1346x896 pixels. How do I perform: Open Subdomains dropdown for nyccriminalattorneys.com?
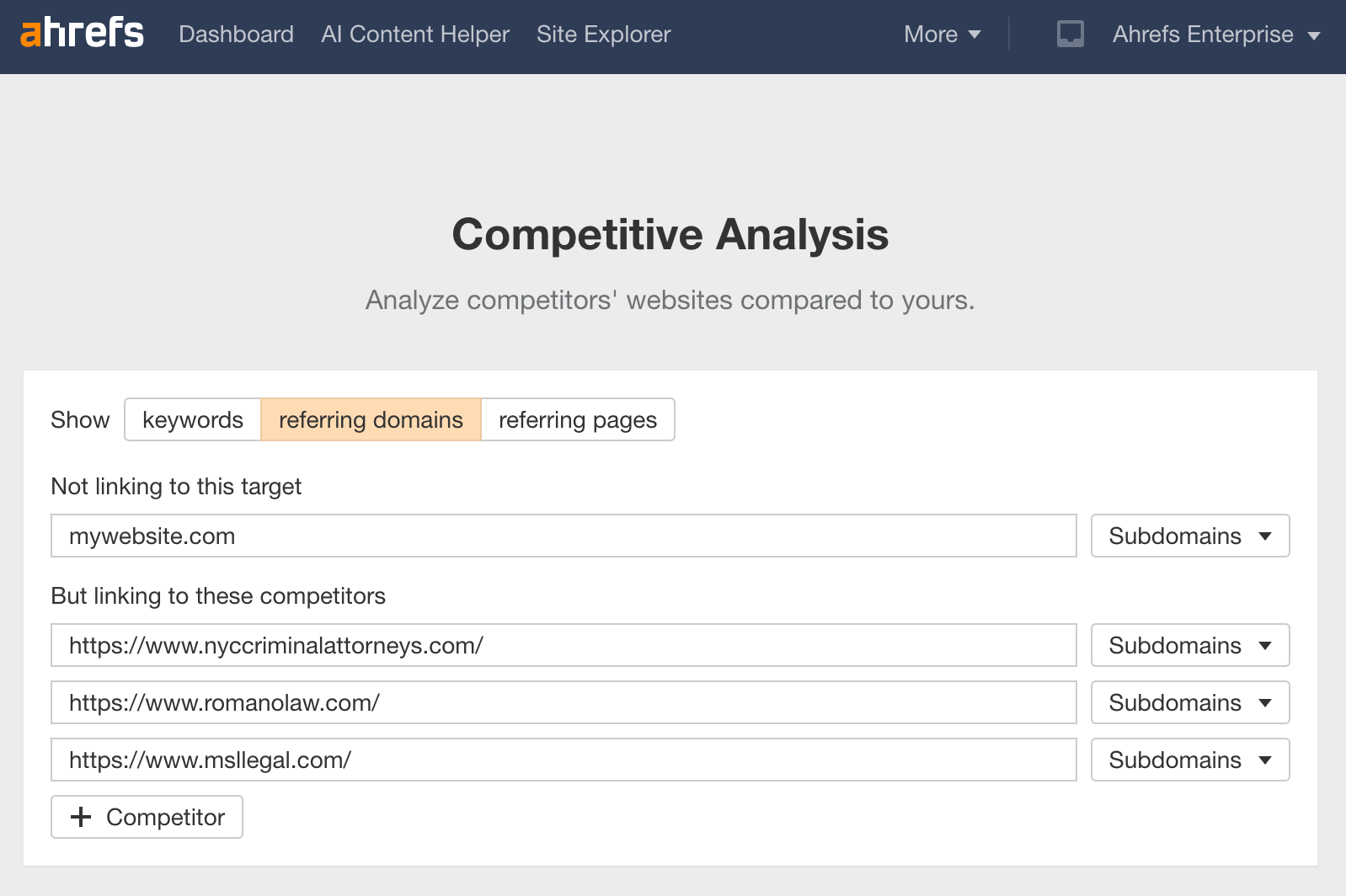(1189, 645)
